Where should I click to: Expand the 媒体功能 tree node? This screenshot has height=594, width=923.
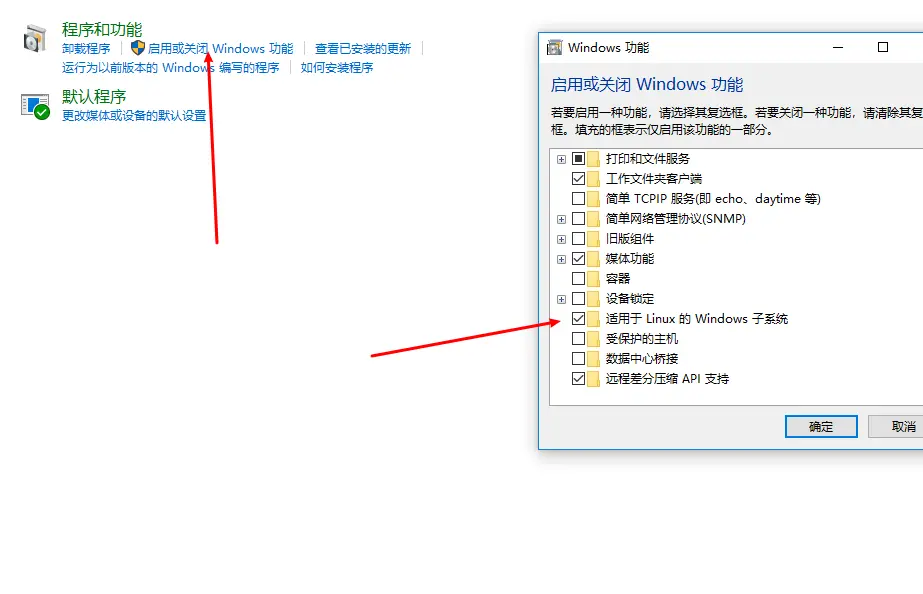pyautogui.click(x=562, y=260)
